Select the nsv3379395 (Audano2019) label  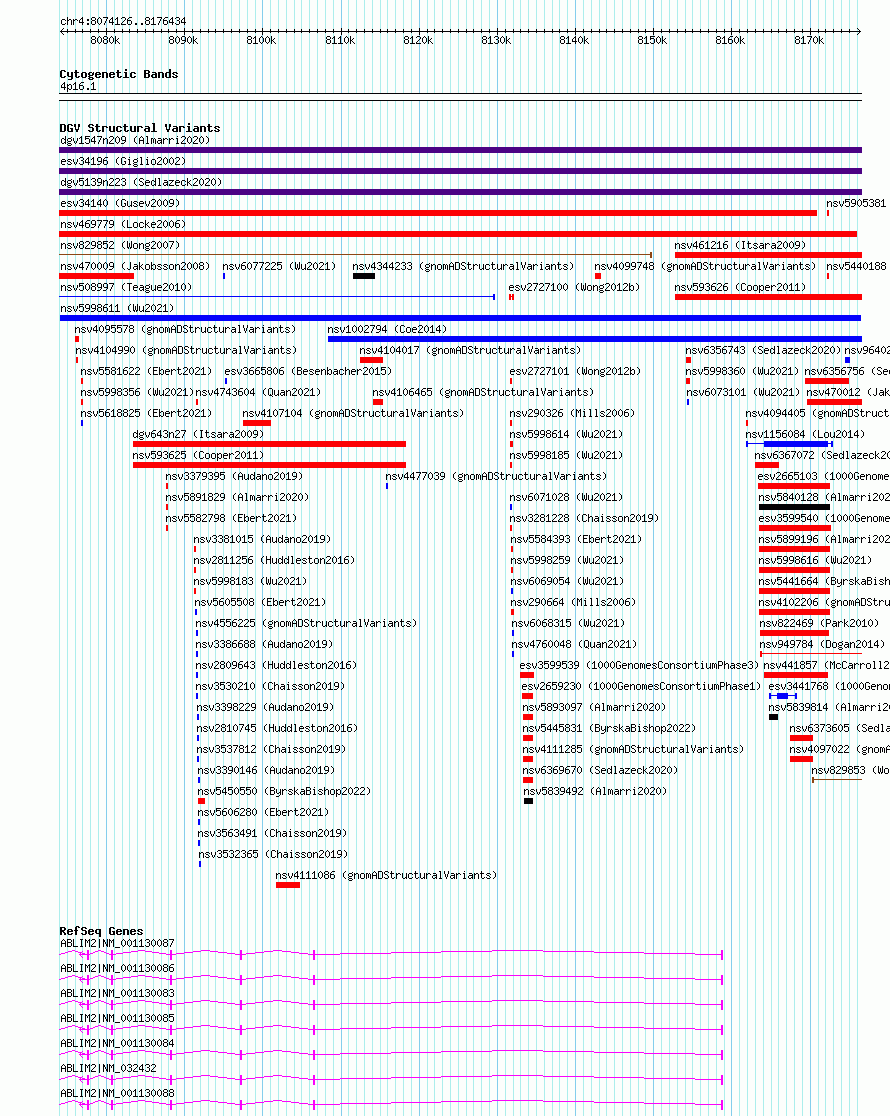pyautogui.click(x=234, y=476)
